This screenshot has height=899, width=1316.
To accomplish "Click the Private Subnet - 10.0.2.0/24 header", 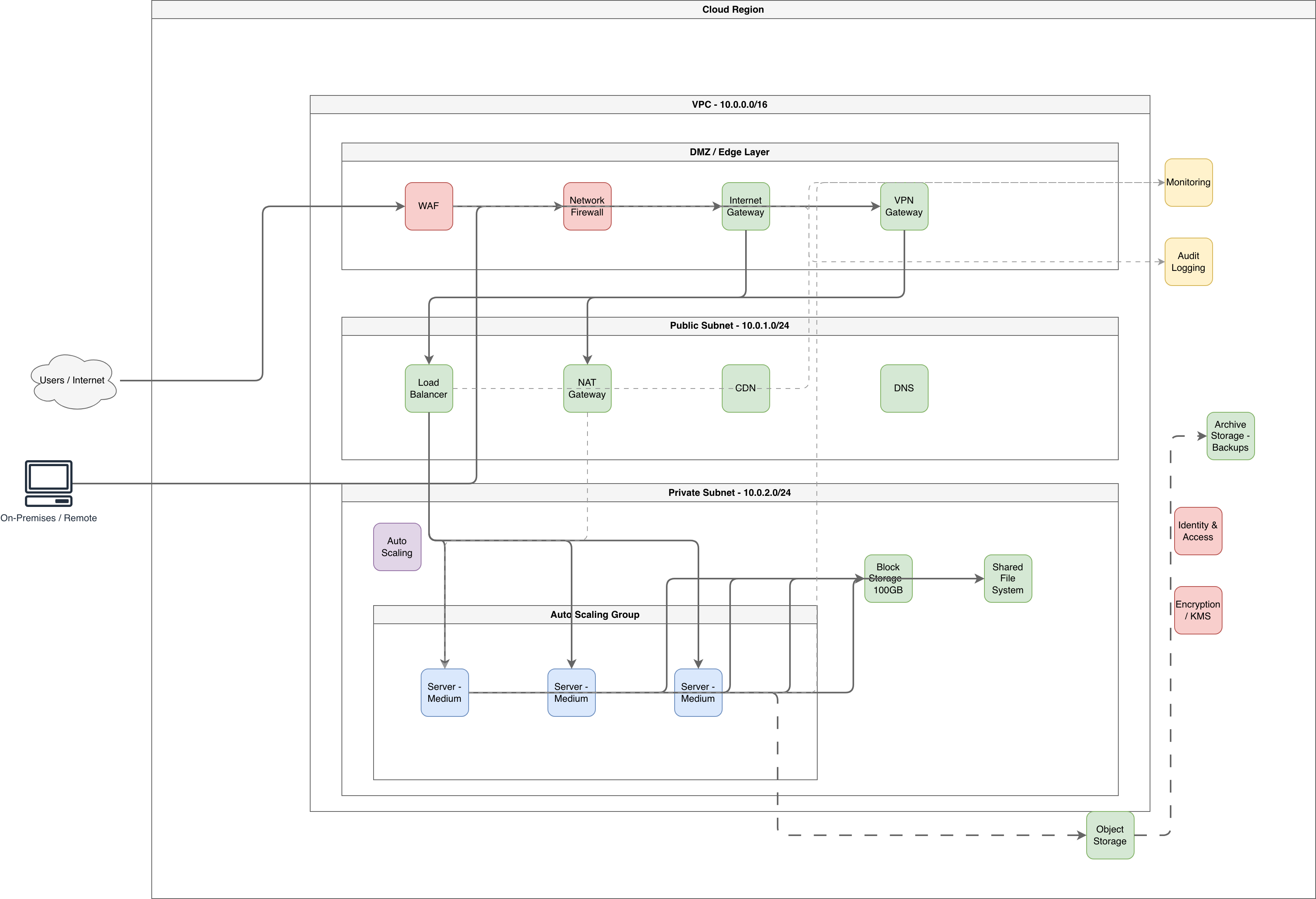I will 730,493.
